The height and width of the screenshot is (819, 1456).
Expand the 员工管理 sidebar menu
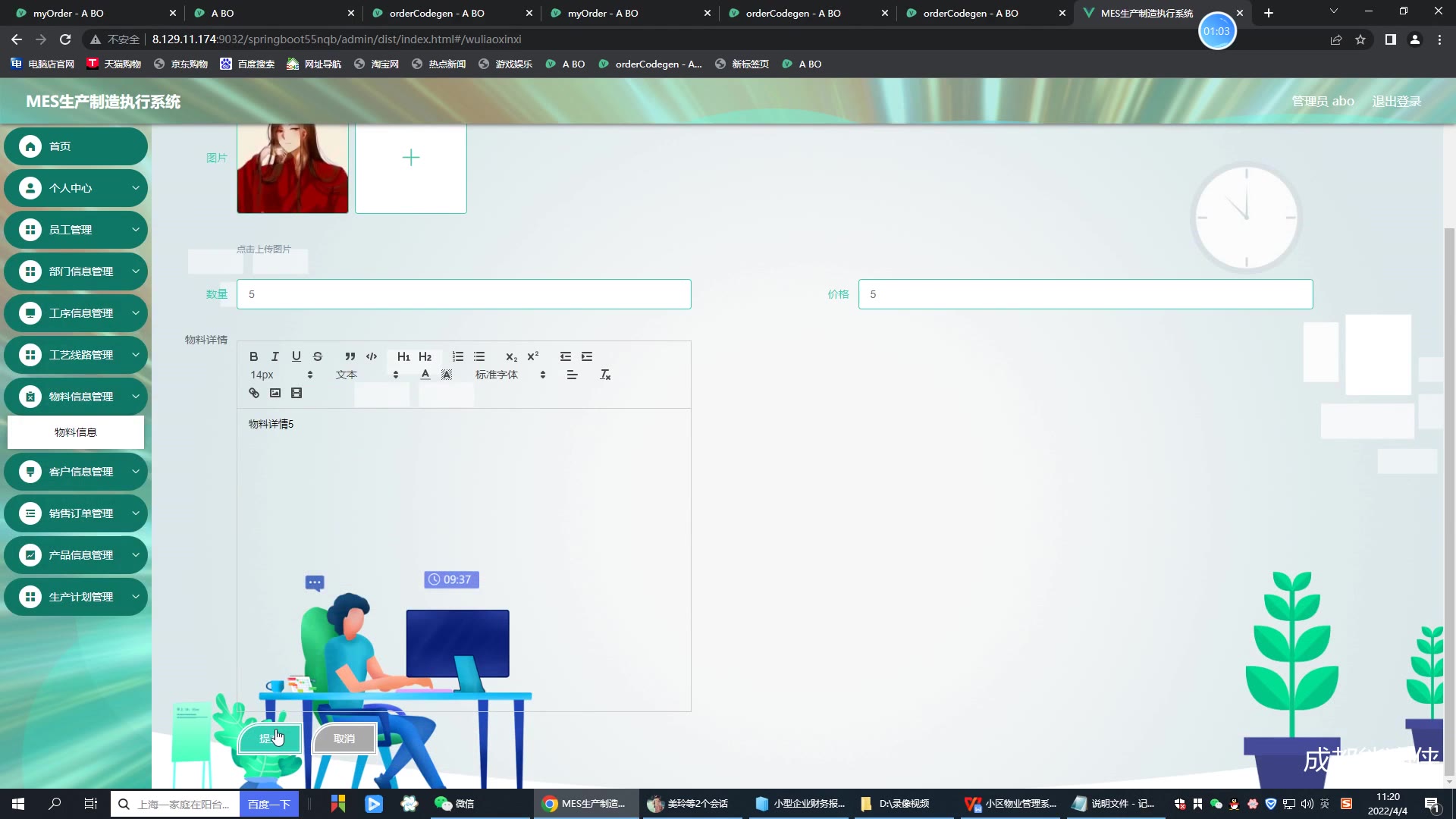pyautogui.click(x=76, y=230)
